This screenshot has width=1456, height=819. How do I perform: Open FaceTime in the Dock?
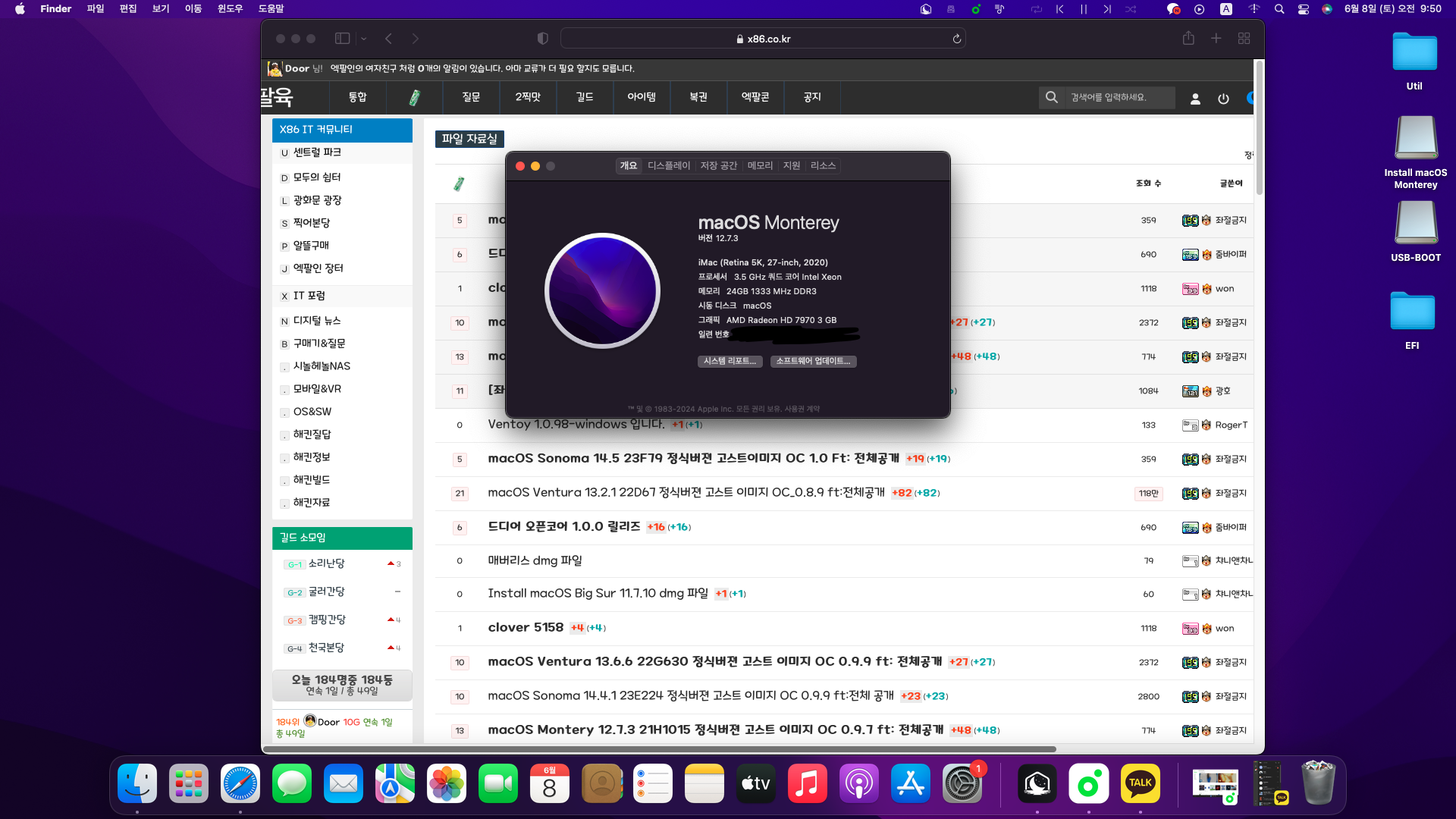[x=498, y=784]
